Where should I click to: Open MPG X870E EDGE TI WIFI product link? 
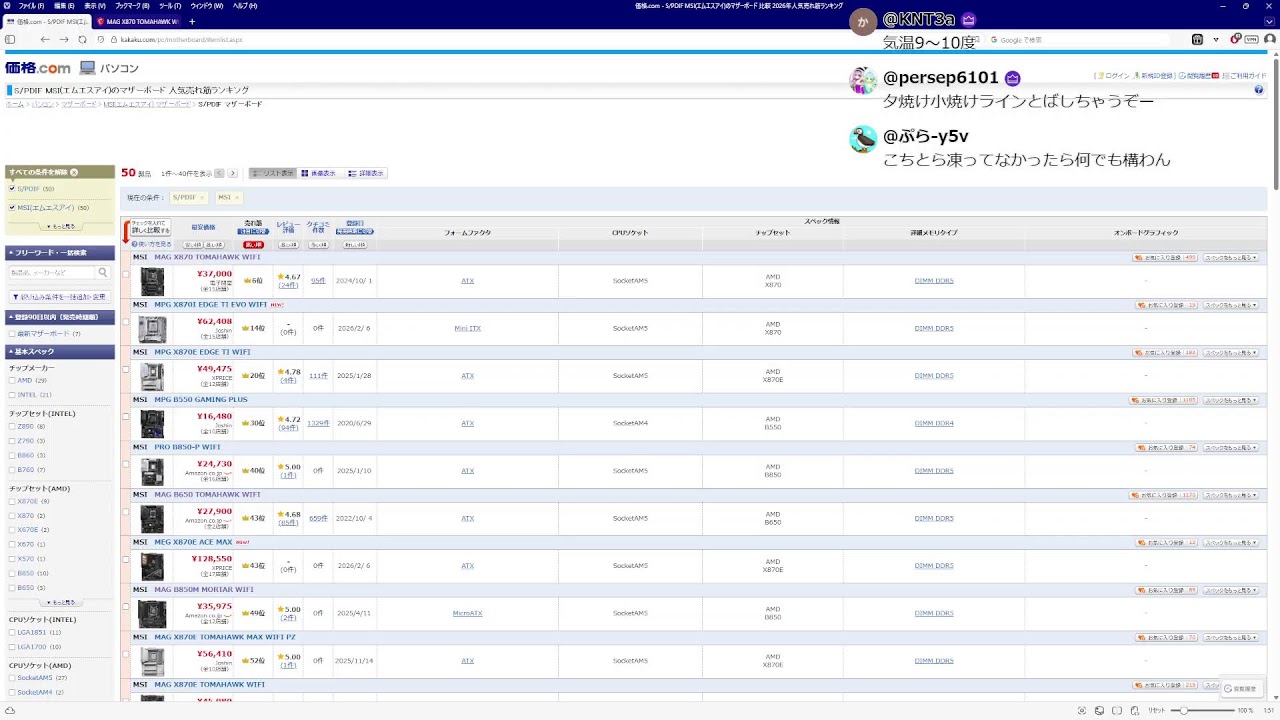(202, 352)
